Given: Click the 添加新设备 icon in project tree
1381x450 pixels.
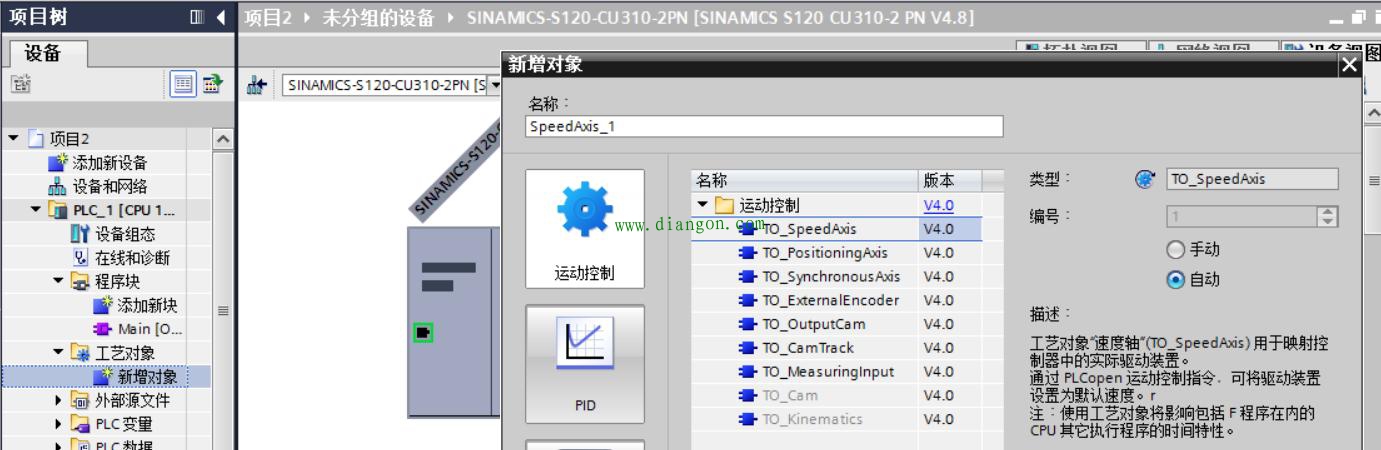Looking at the screenshot, I should tap(60, 163).
